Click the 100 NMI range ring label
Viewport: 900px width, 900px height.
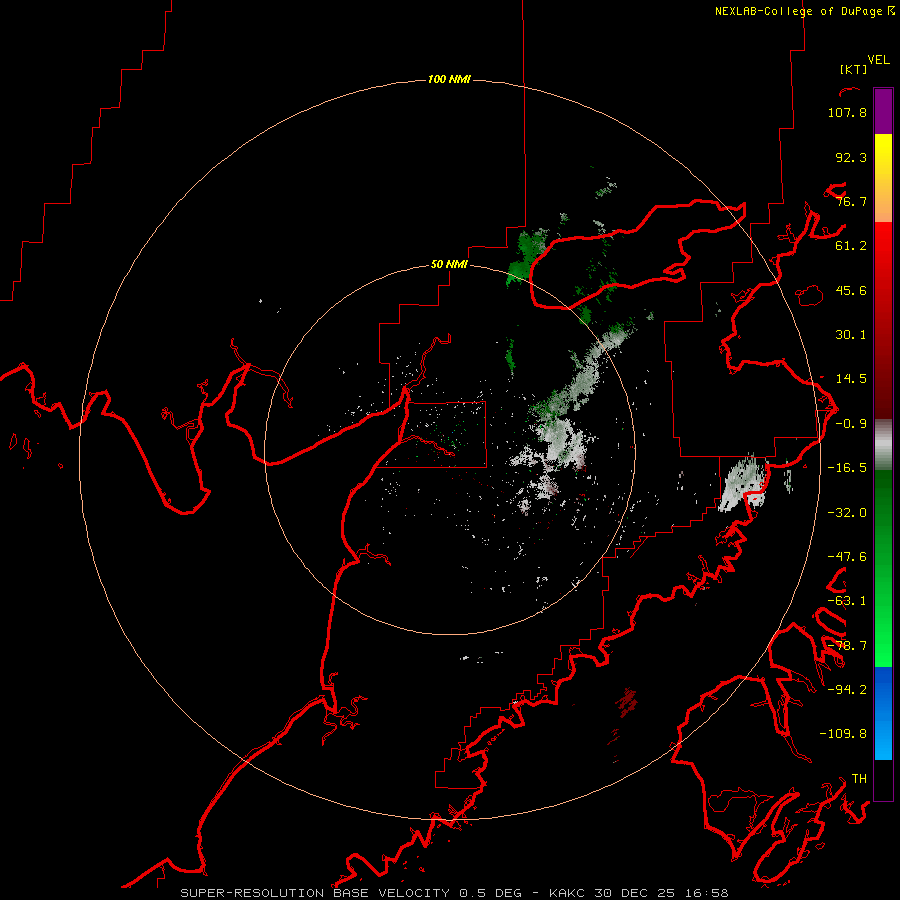(x=449, y=79)
